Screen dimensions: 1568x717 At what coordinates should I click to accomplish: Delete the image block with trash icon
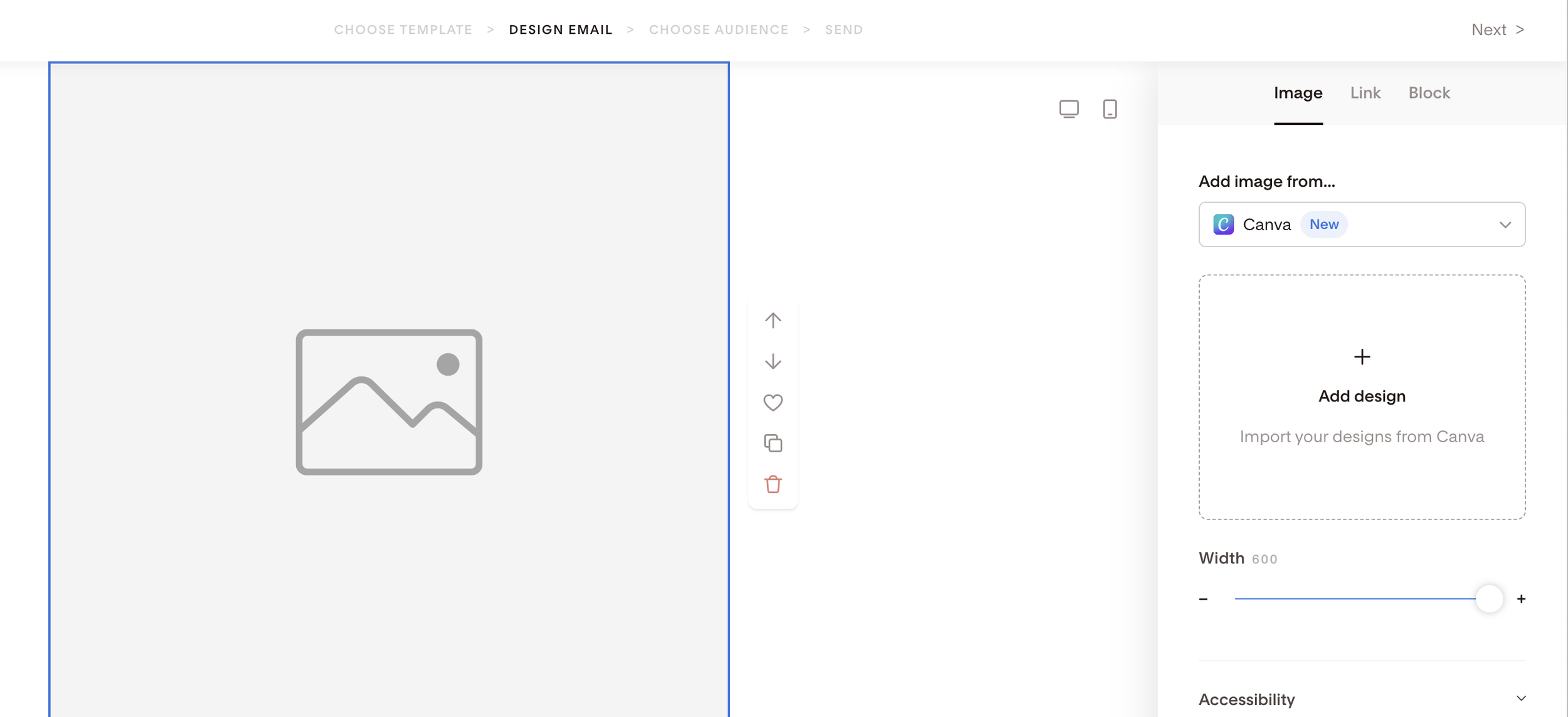[x=773, y=484]
